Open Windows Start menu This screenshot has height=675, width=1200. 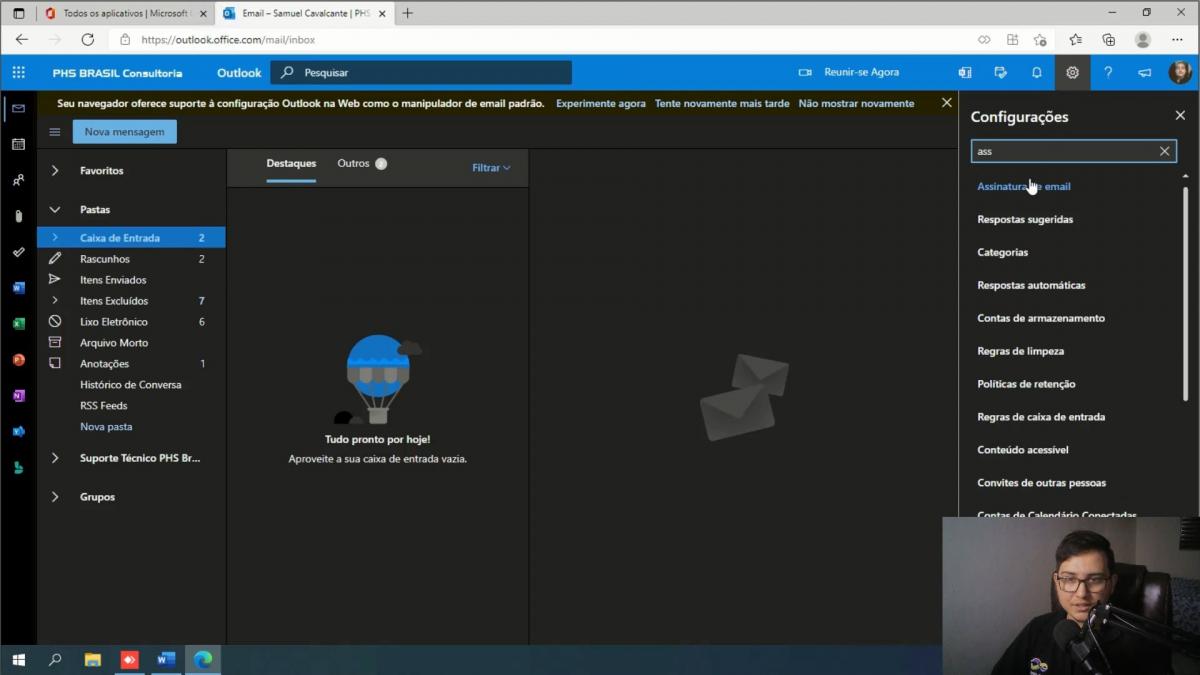[18, 660]
